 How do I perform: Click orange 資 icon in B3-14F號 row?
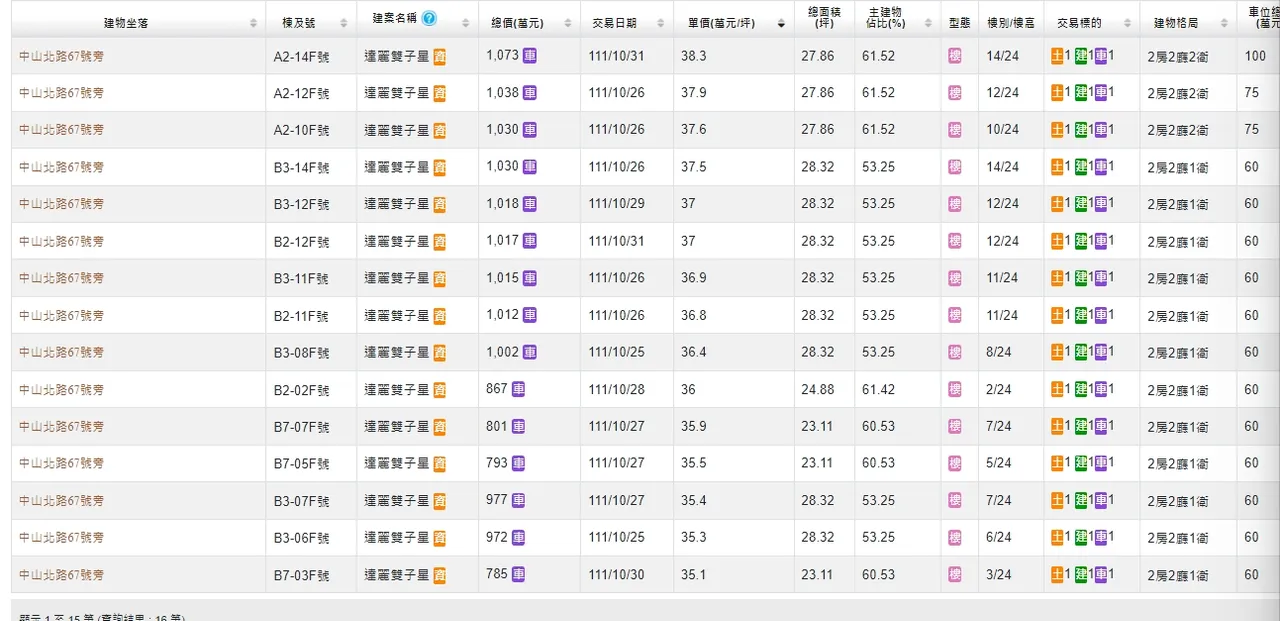(x=440, y=167)
